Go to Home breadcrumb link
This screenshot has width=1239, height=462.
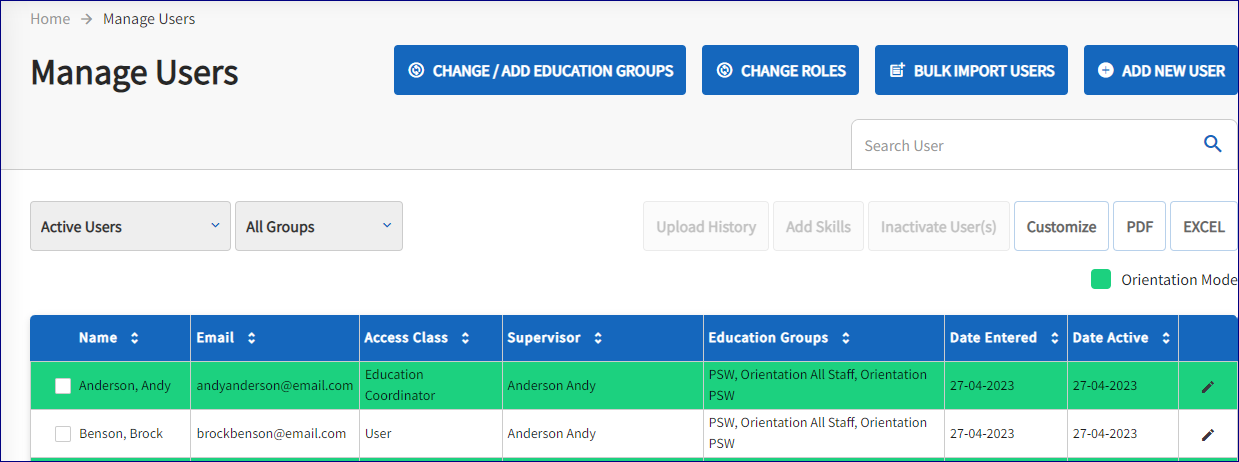point(50,19)
